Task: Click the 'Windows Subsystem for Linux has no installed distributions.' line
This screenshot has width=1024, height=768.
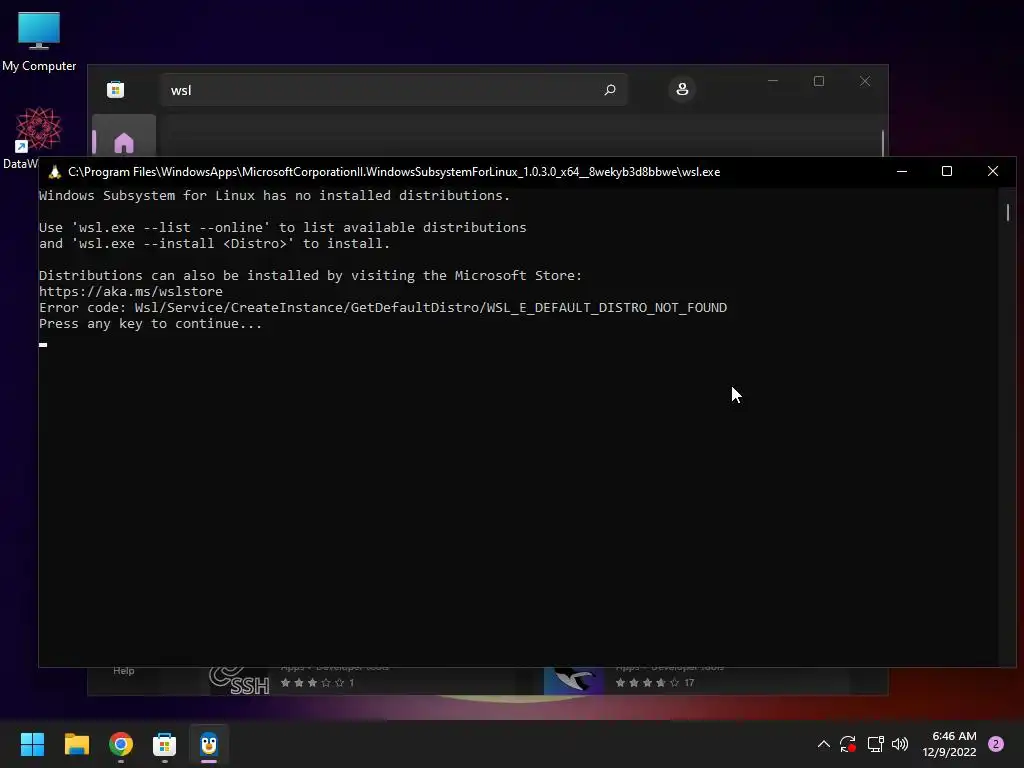Action: (274, 195)
